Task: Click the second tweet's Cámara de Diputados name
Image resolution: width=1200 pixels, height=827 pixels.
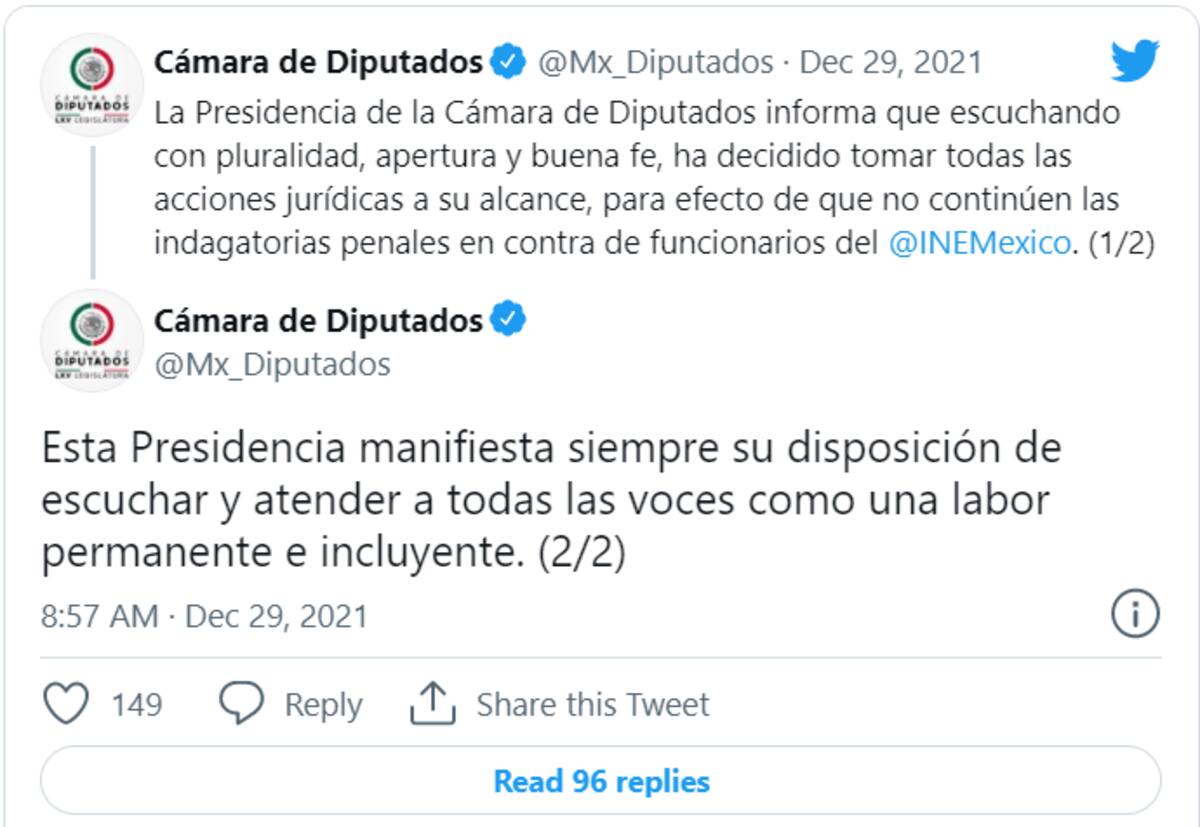Action: click(318, 320)
